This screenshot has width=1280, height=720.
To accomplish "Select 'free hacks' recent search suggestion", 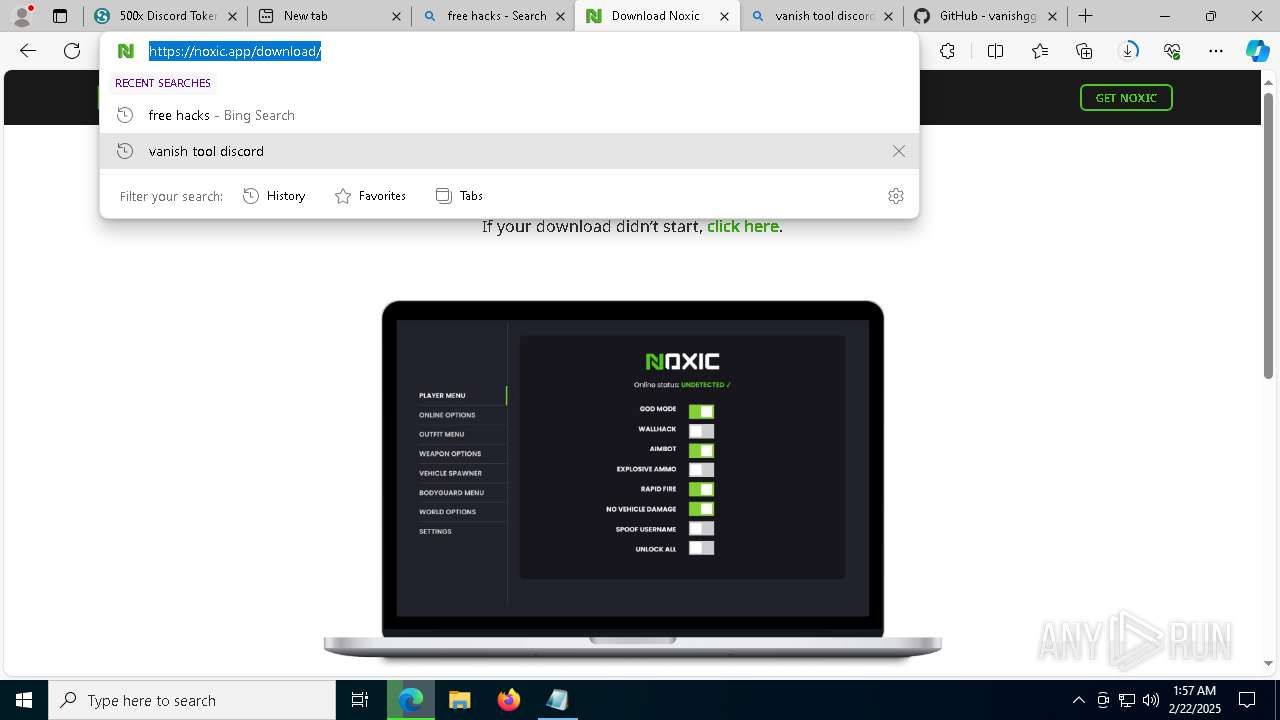I will click(x=509, y=115).
